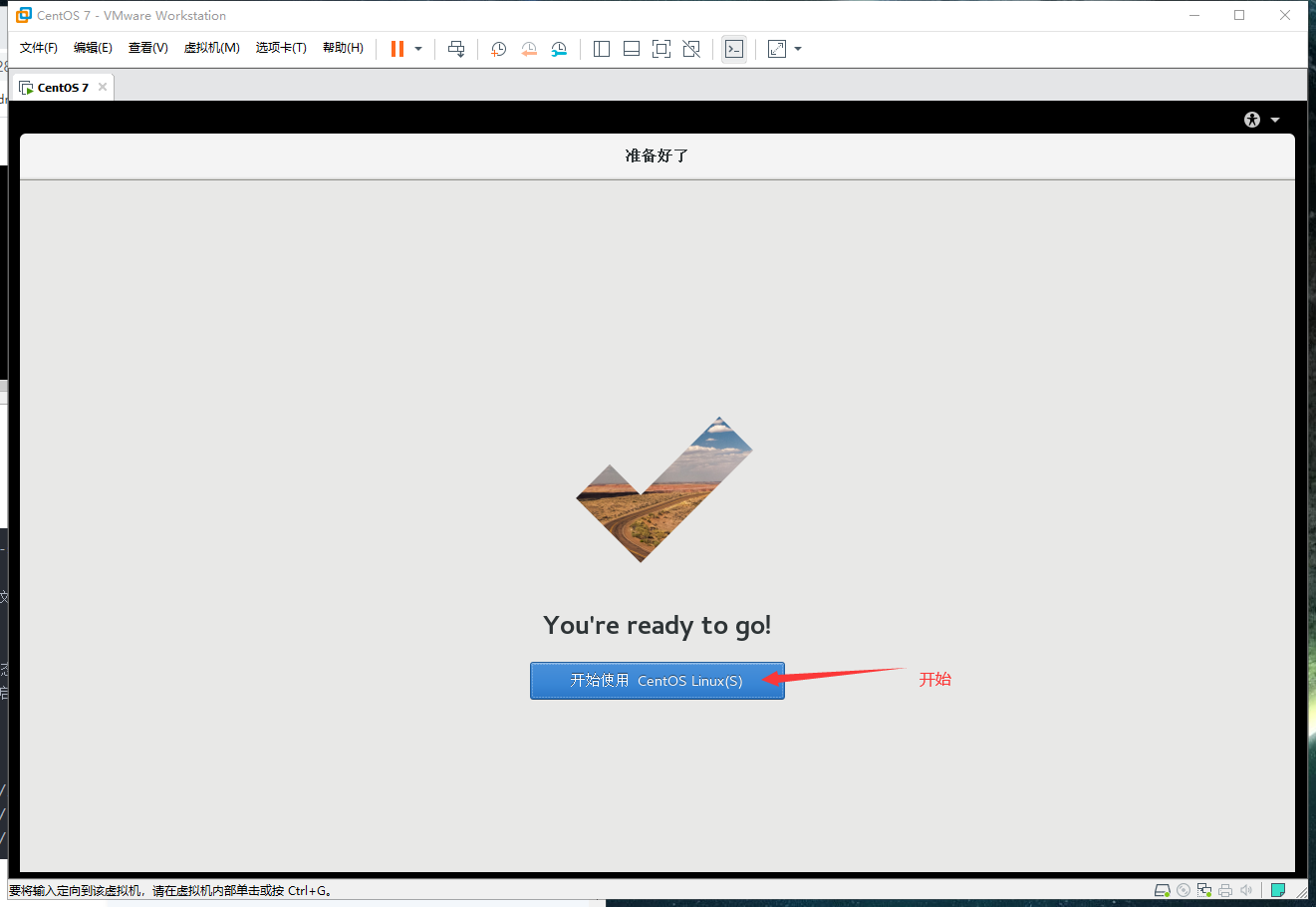
Task: Open the 文件(F) menu
Action: (x=39, y=48)
